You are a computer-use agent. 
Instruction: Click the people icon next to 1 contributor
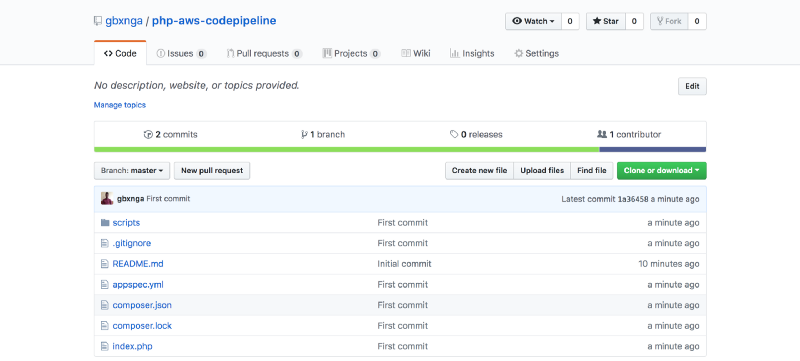602,134
